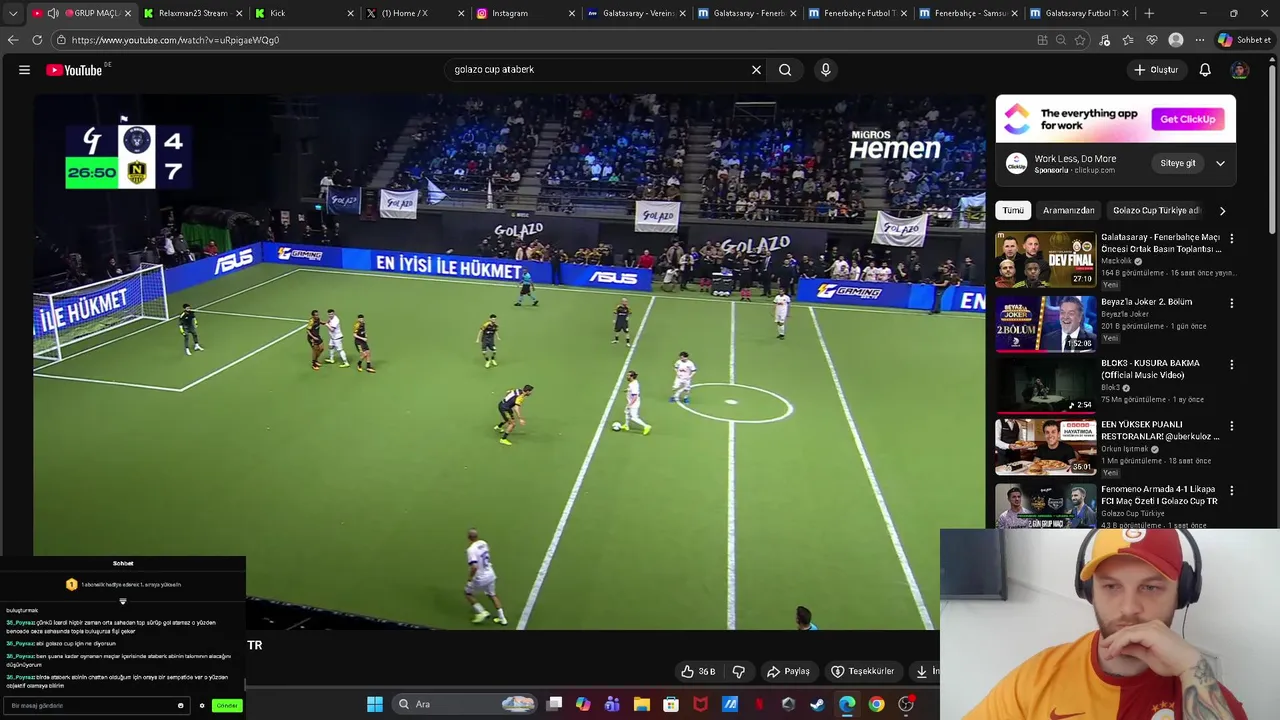The height and width of the screenshot is (720, 1280).
Task: Open the Oluştur create button
Action: [1156, 70]
